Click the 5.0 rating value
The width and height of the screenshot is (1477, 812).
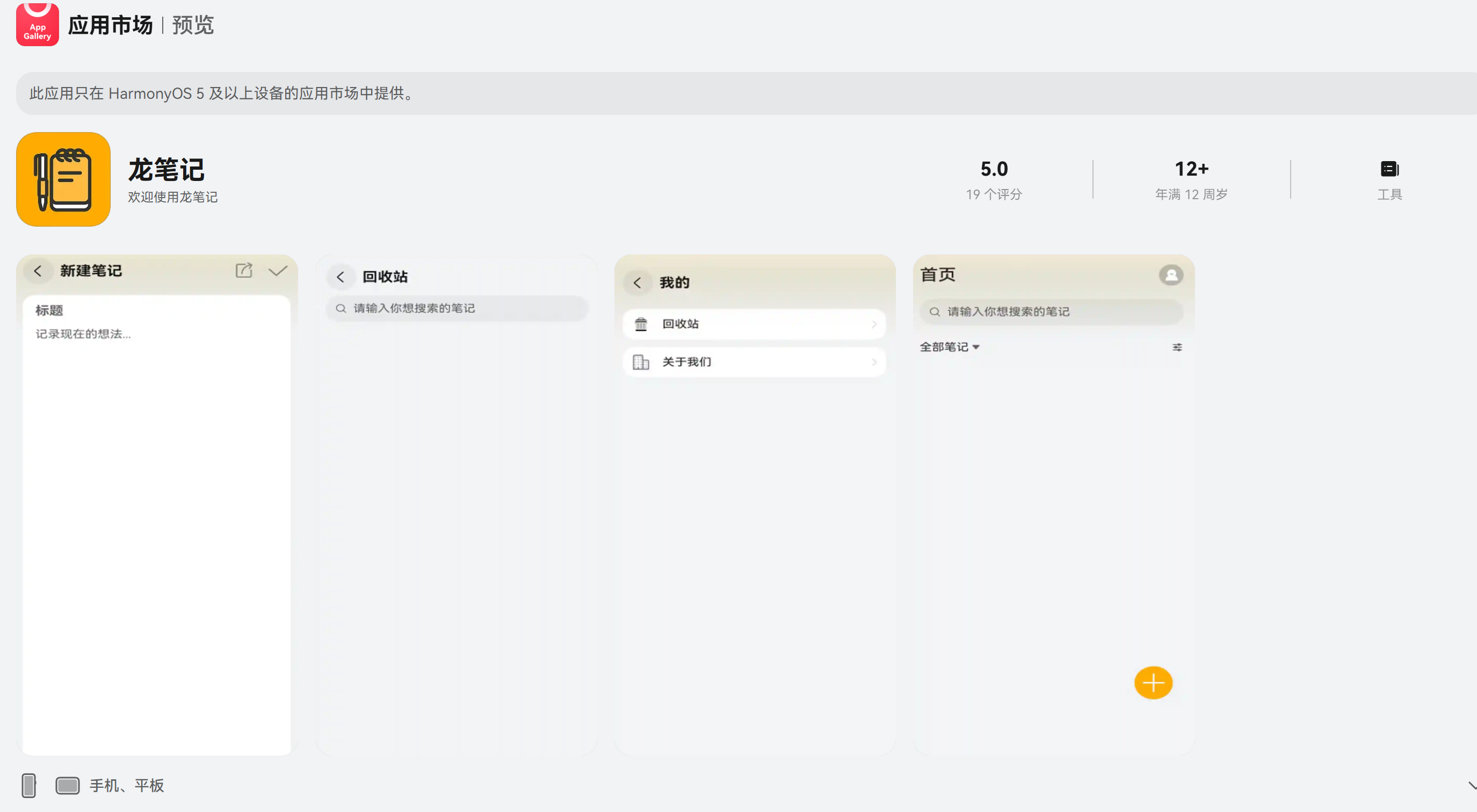coord(994,169)
